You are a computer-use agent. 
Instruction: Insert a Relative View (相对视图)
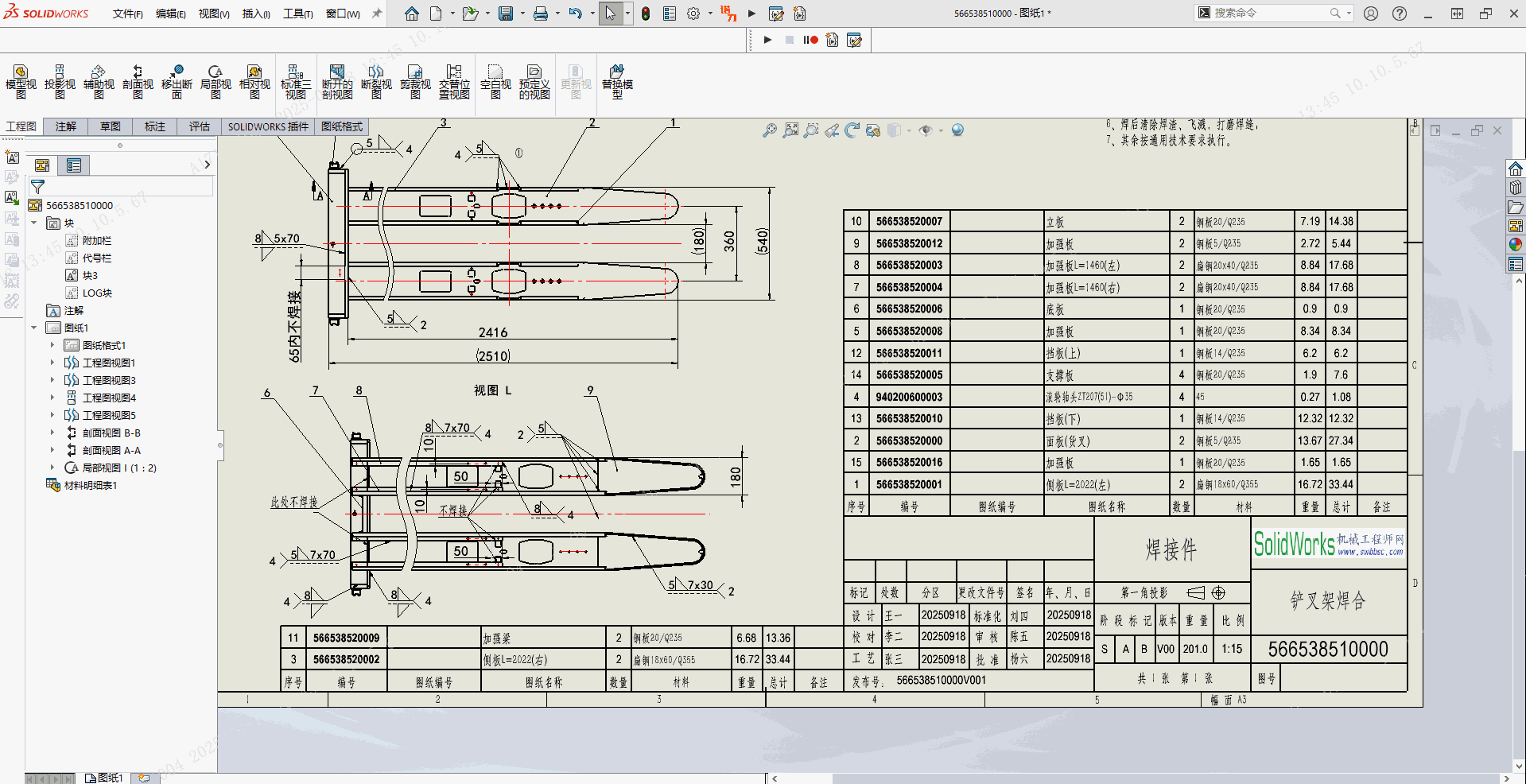(254, 81)
